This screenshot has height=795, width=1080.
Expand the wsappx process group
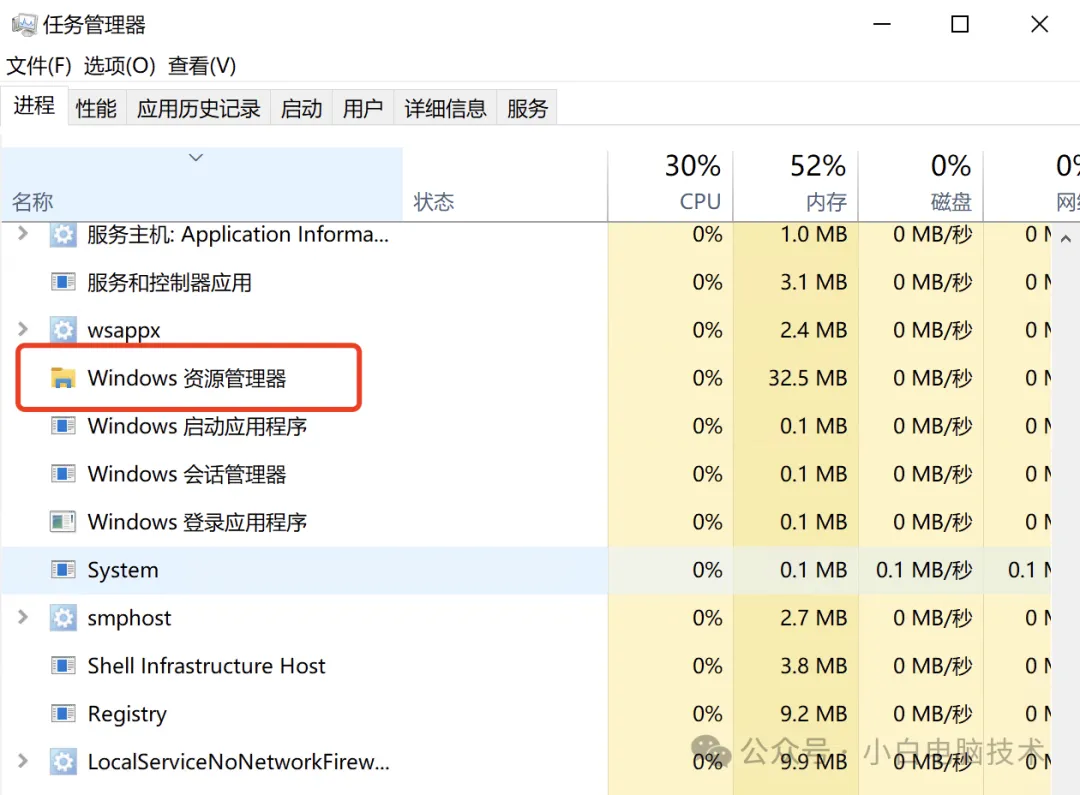click(x=23, y=329)
